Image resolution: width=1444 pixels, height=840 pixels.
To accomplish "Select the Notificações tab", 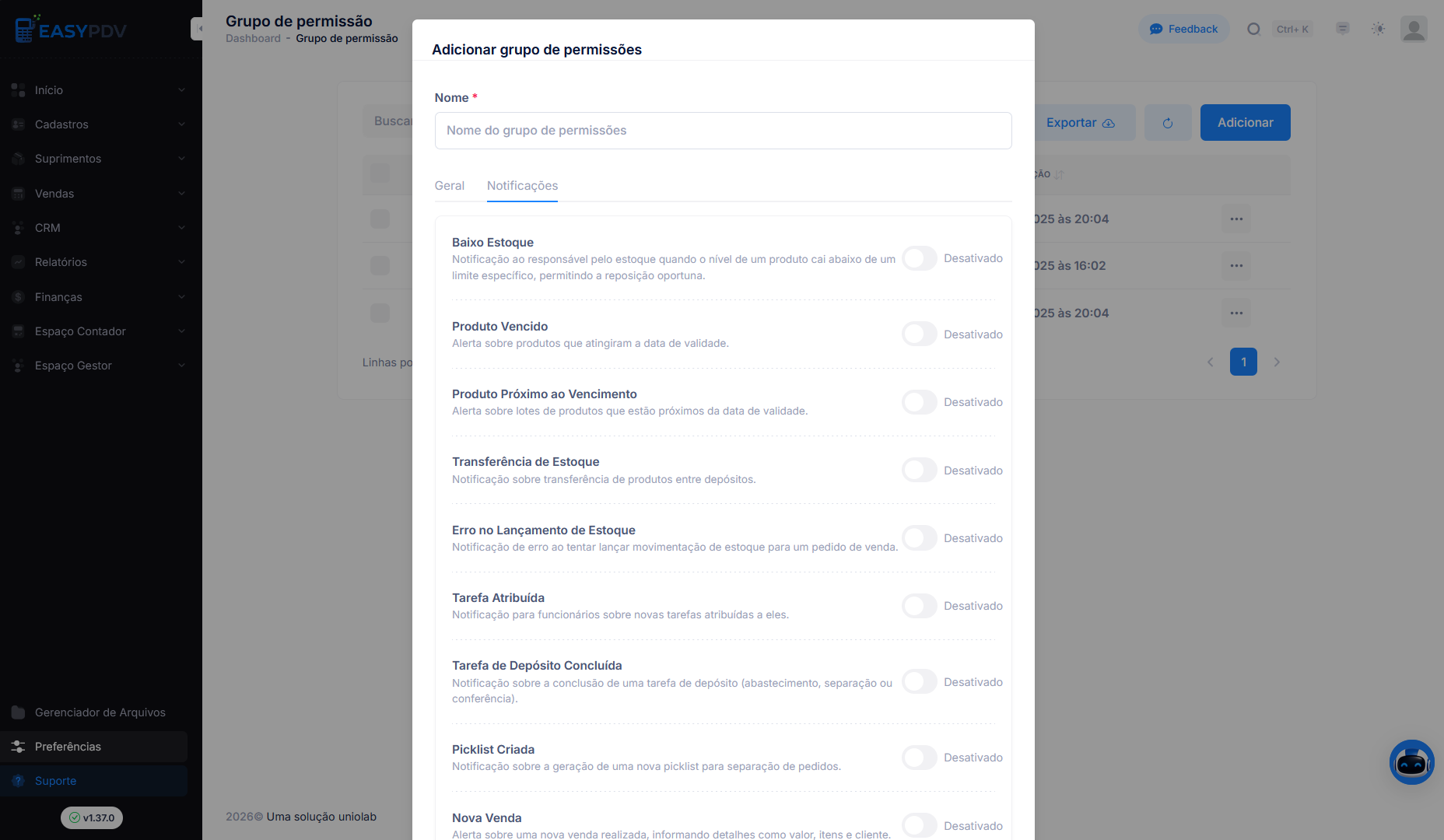I will point(522,186).
